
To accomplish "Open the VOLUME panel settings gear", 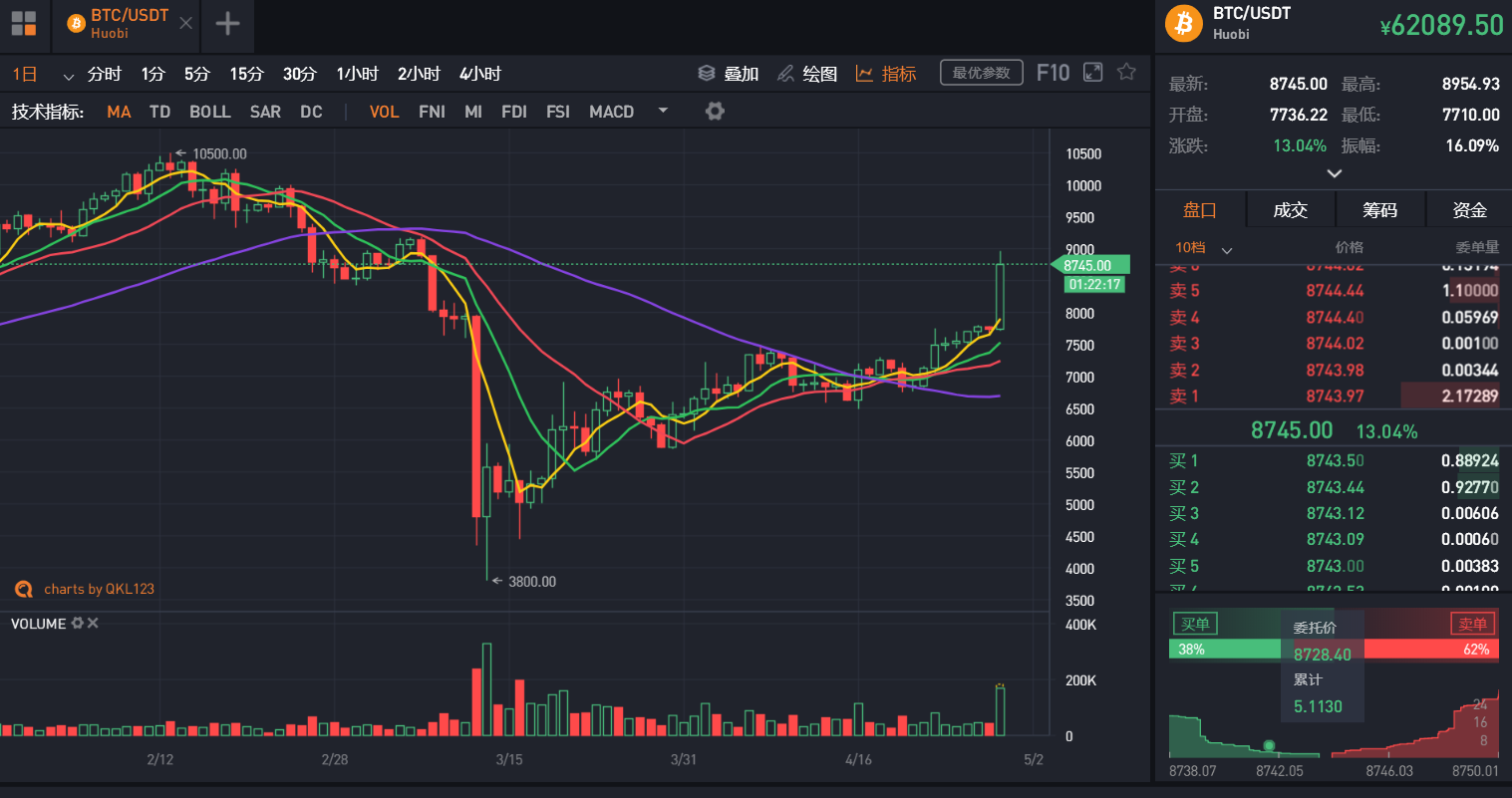I will pyautogui.click(x=80, y=623).
